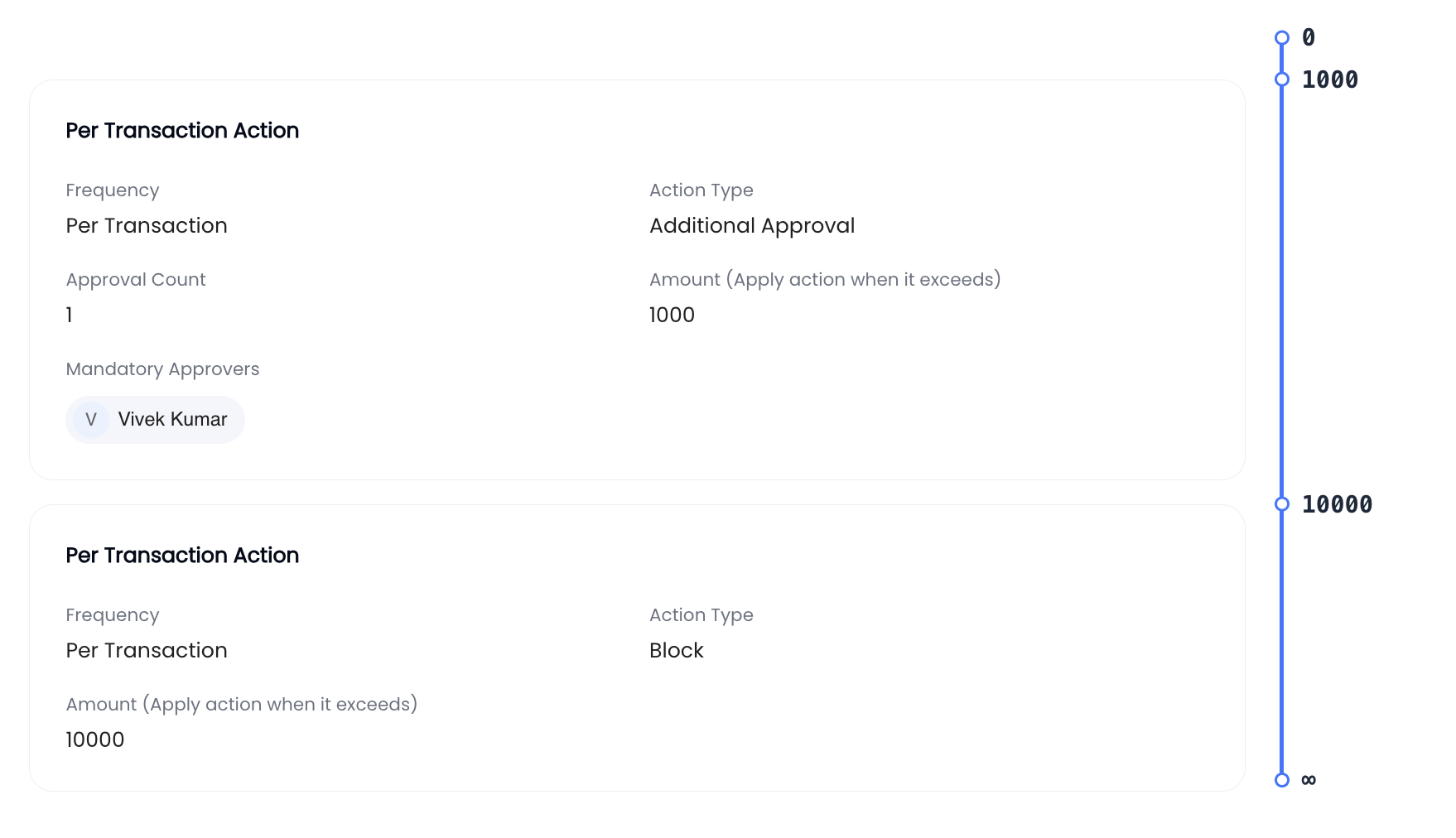Click the Per Transaction frequency value in second card
The image size is (1456, 838).
point(147,651)
